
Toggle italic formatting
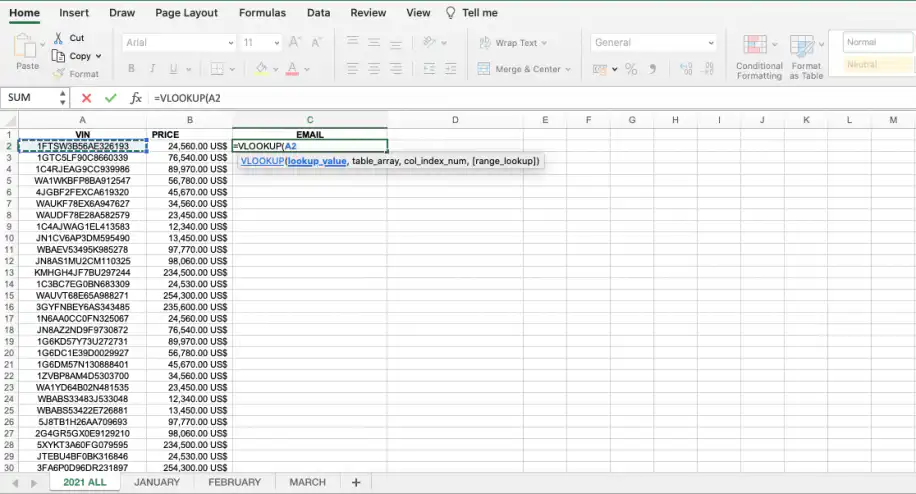152,69
